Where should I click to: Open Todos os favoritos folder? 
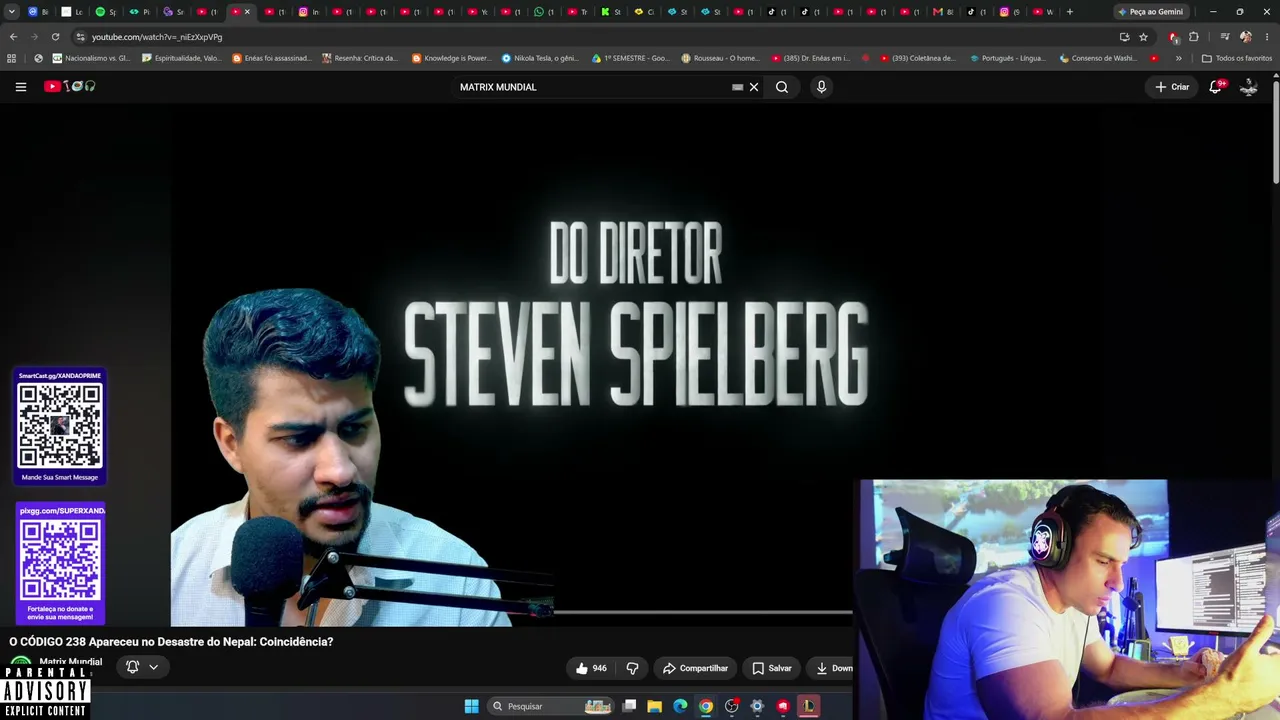pos(1237,58)
